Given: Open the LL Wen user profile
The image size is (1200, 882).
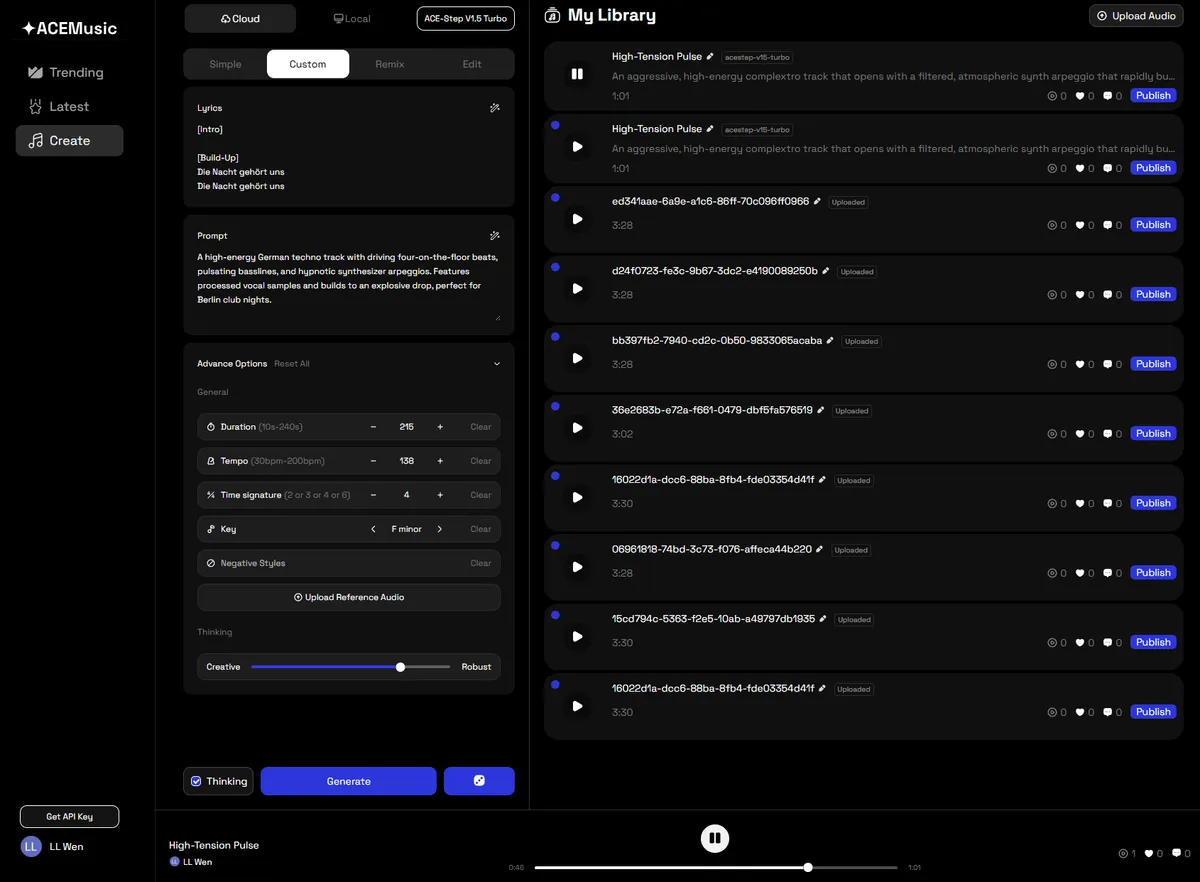Looking at the screenshot, I should 52,846.
